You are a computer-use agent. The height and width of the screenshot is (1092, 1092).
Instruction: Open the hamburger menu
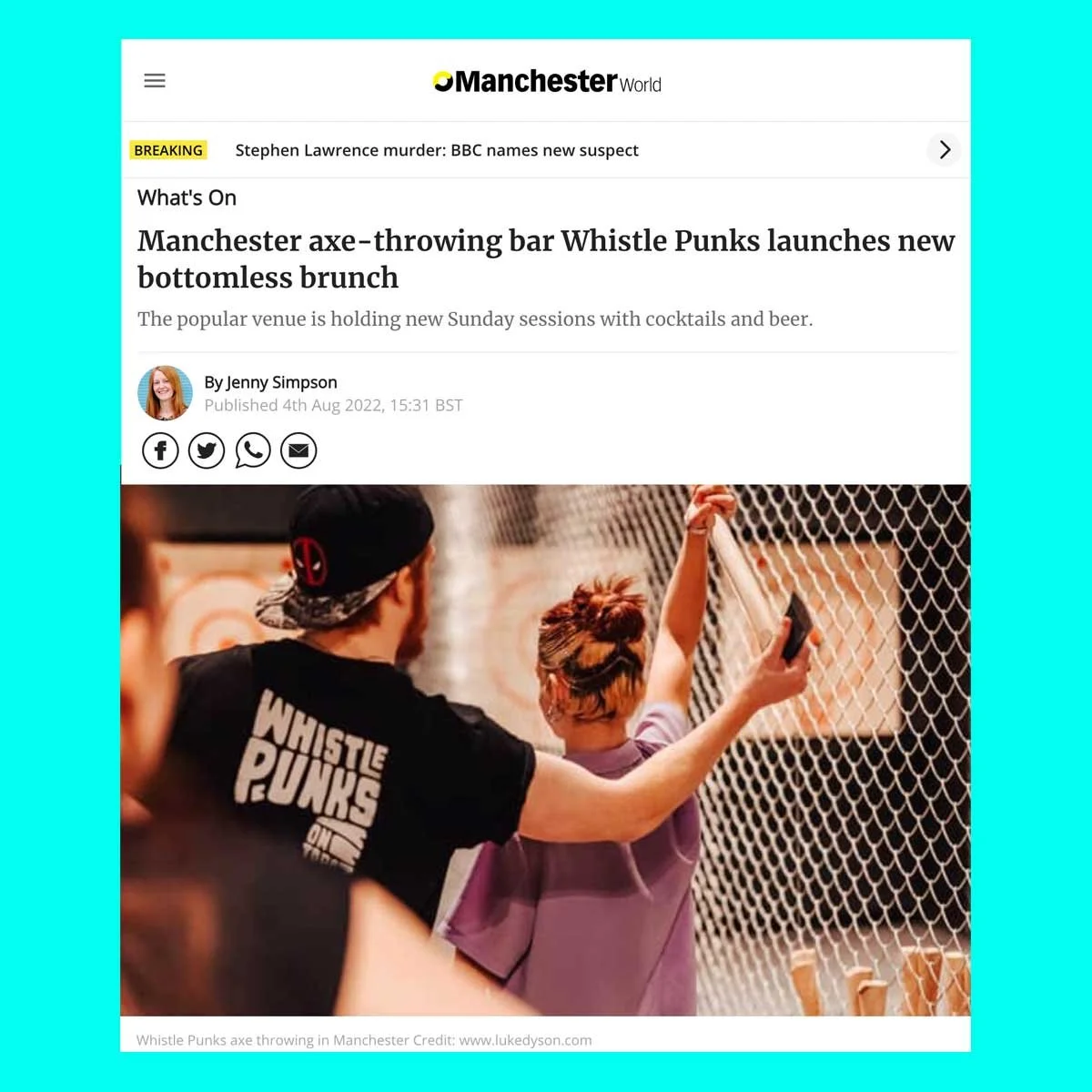click(155, 81)
